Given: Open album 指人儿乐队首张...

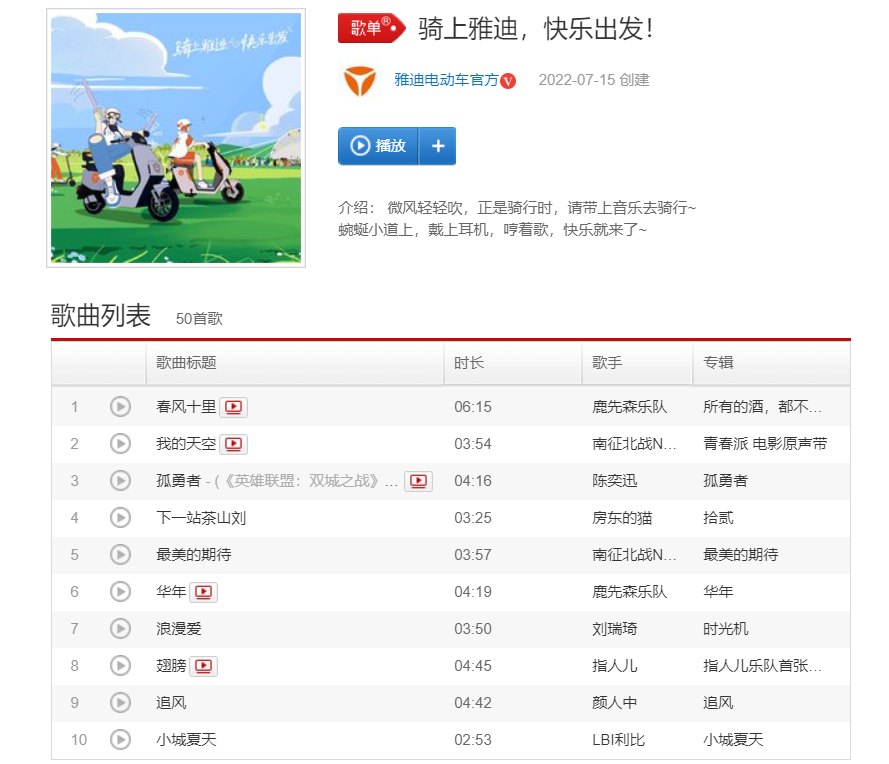Looking at the screenshot, I should (762, 665).
